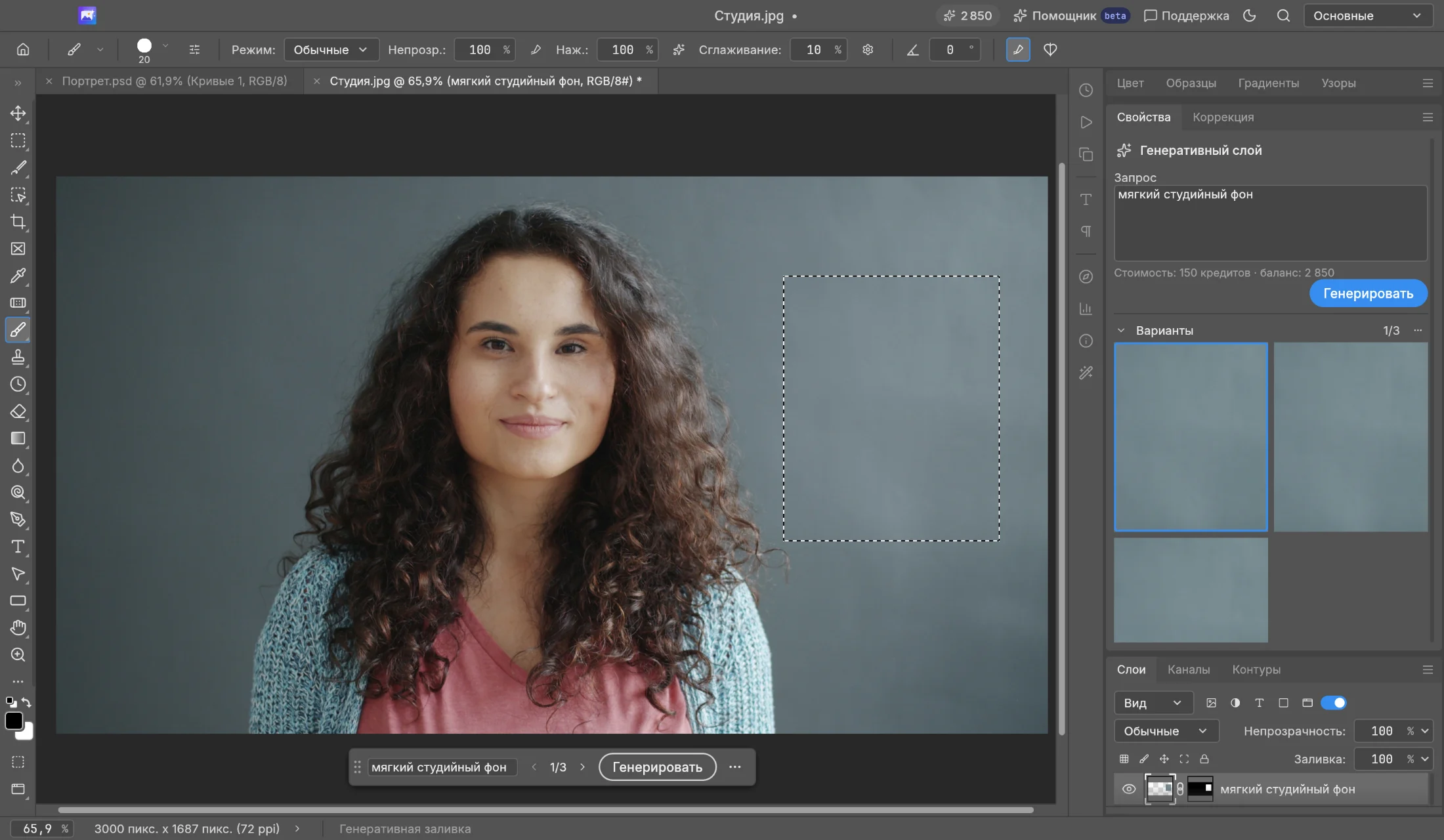Select the second variation thumbnail

point(1350,437)
